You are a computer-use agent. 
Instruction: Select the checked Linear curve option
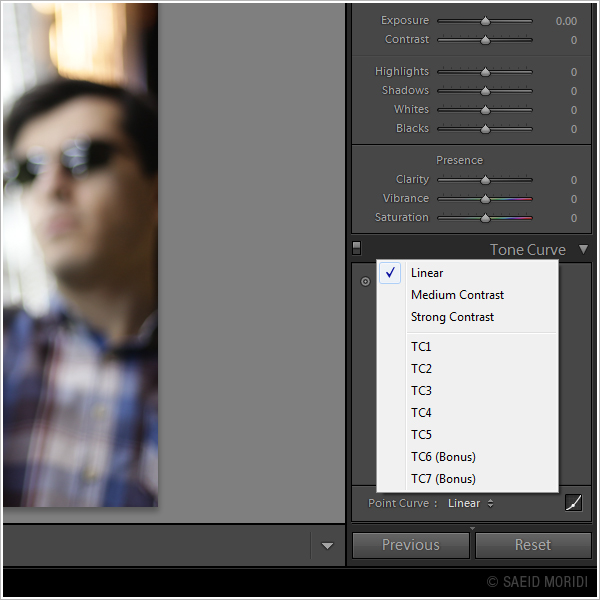(427, 273)
